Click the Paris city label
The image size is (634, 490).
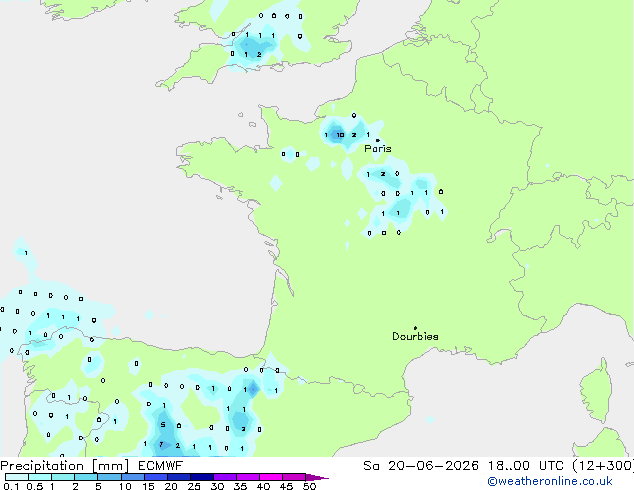click(378, 149)
